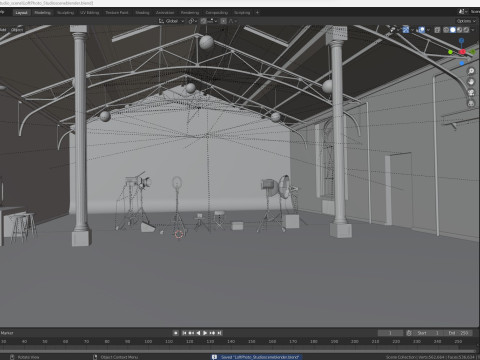Open the Options dropdown
Image resolution: width=480 pixels, height=360 pixels.
coord(466,21)
